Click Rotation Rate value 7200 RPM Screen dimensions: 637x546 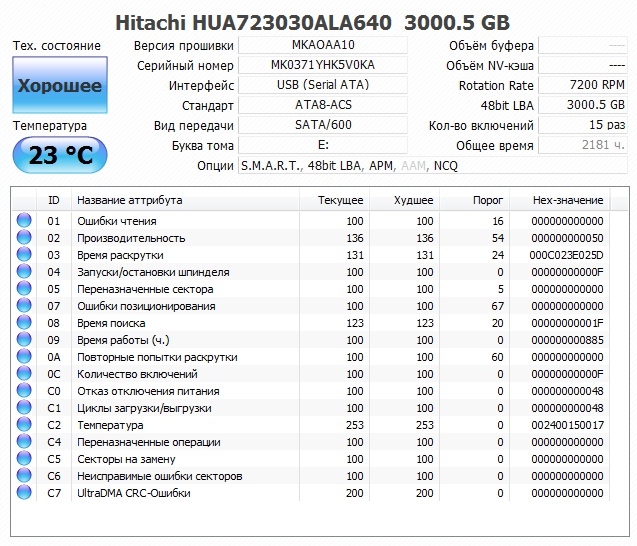[583, 85]
